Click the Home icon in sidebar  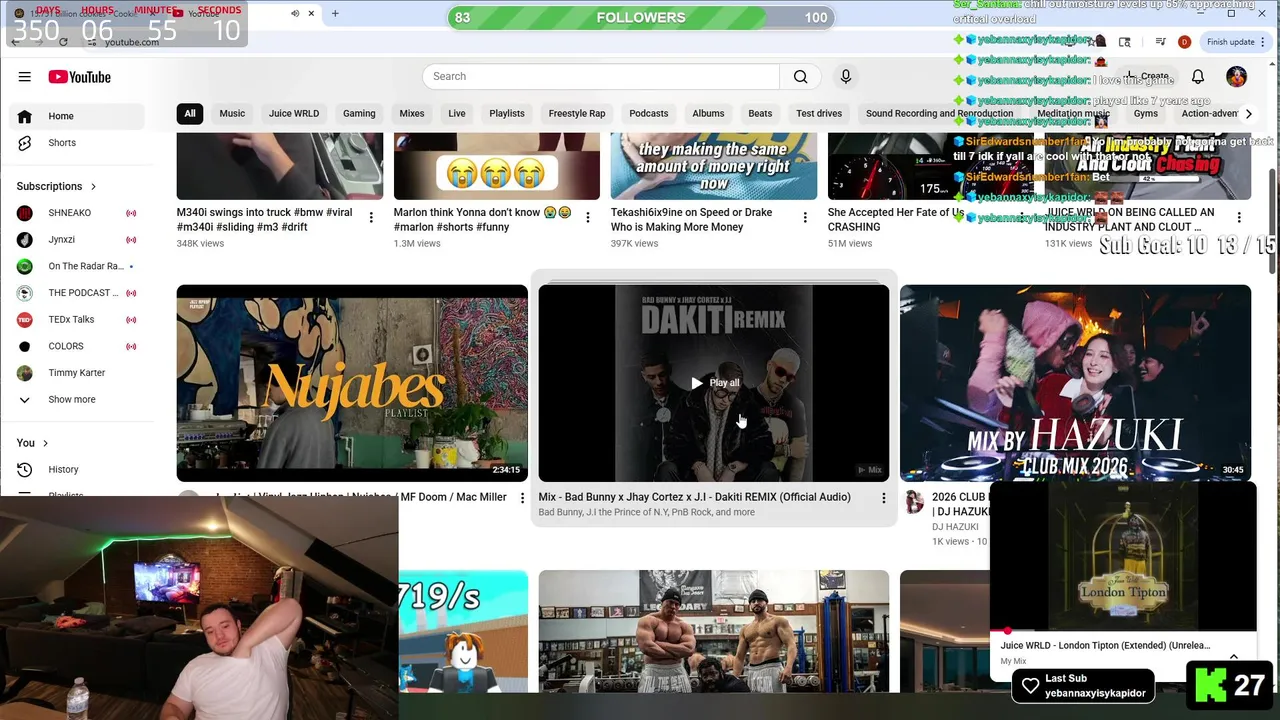point(25,116)
